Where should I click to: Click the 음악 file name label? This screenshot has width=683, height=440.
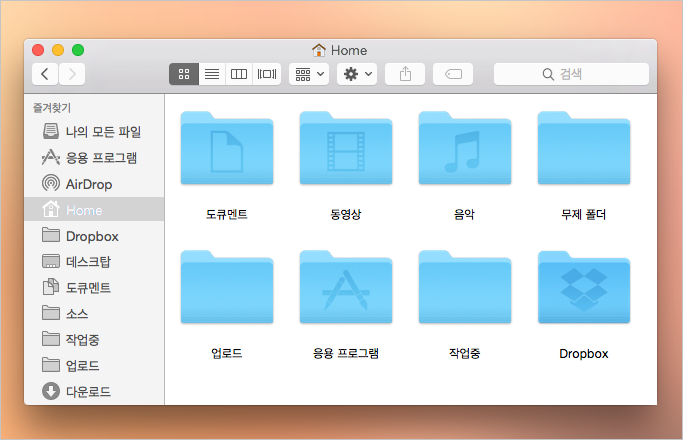tap(465, 214)
